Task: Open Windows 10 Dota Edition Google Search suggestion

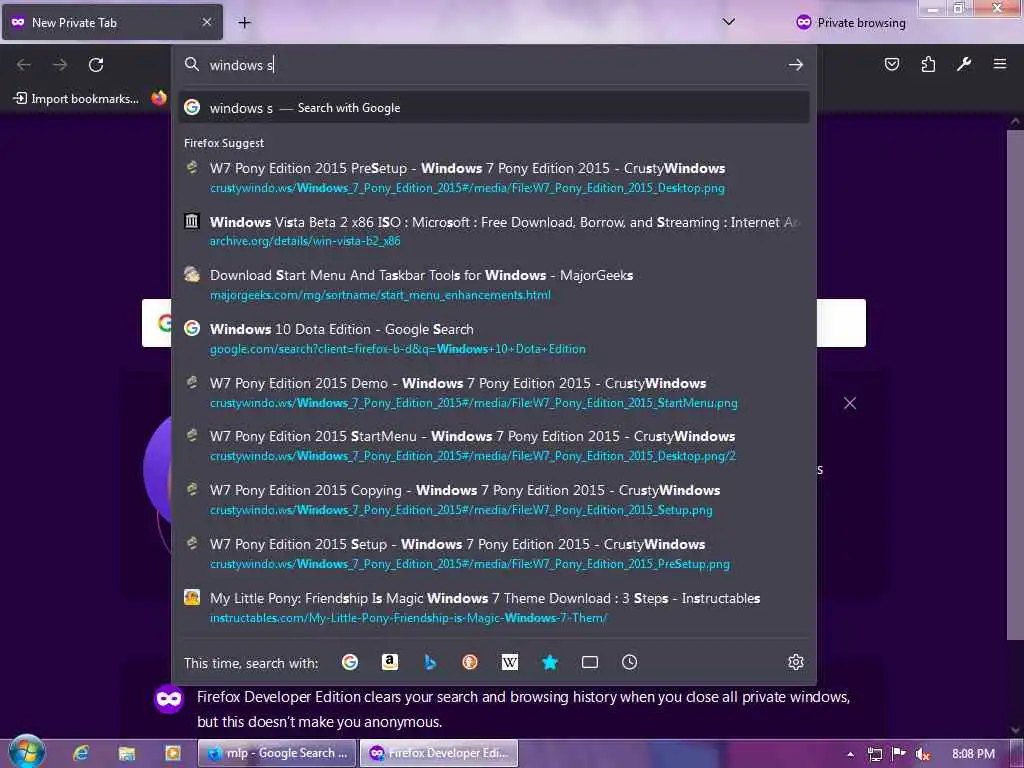Action: coord(494,338)
